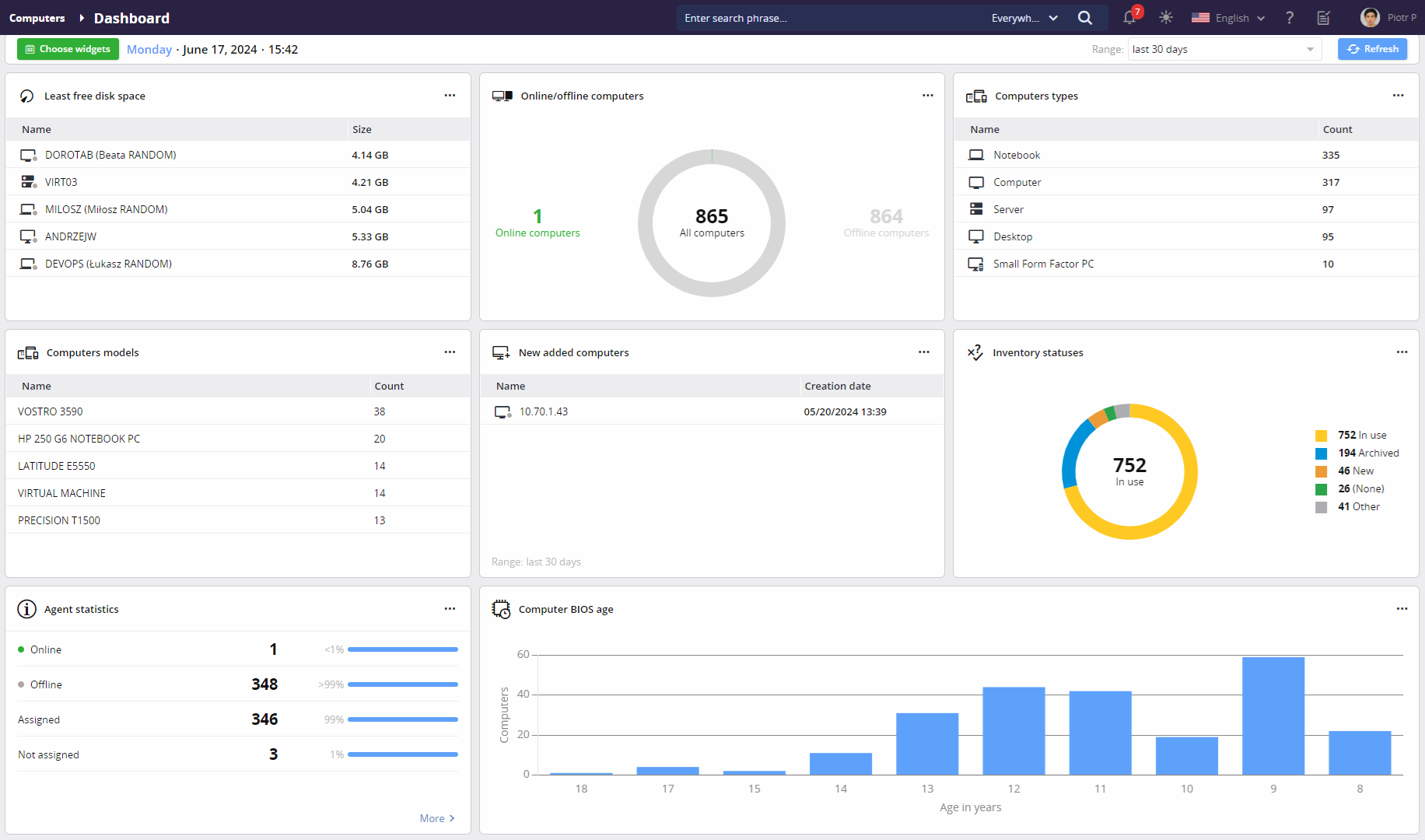1425x840 pixels.
Task: Open options menu for Computers types widget
Action: [1398, 96]
